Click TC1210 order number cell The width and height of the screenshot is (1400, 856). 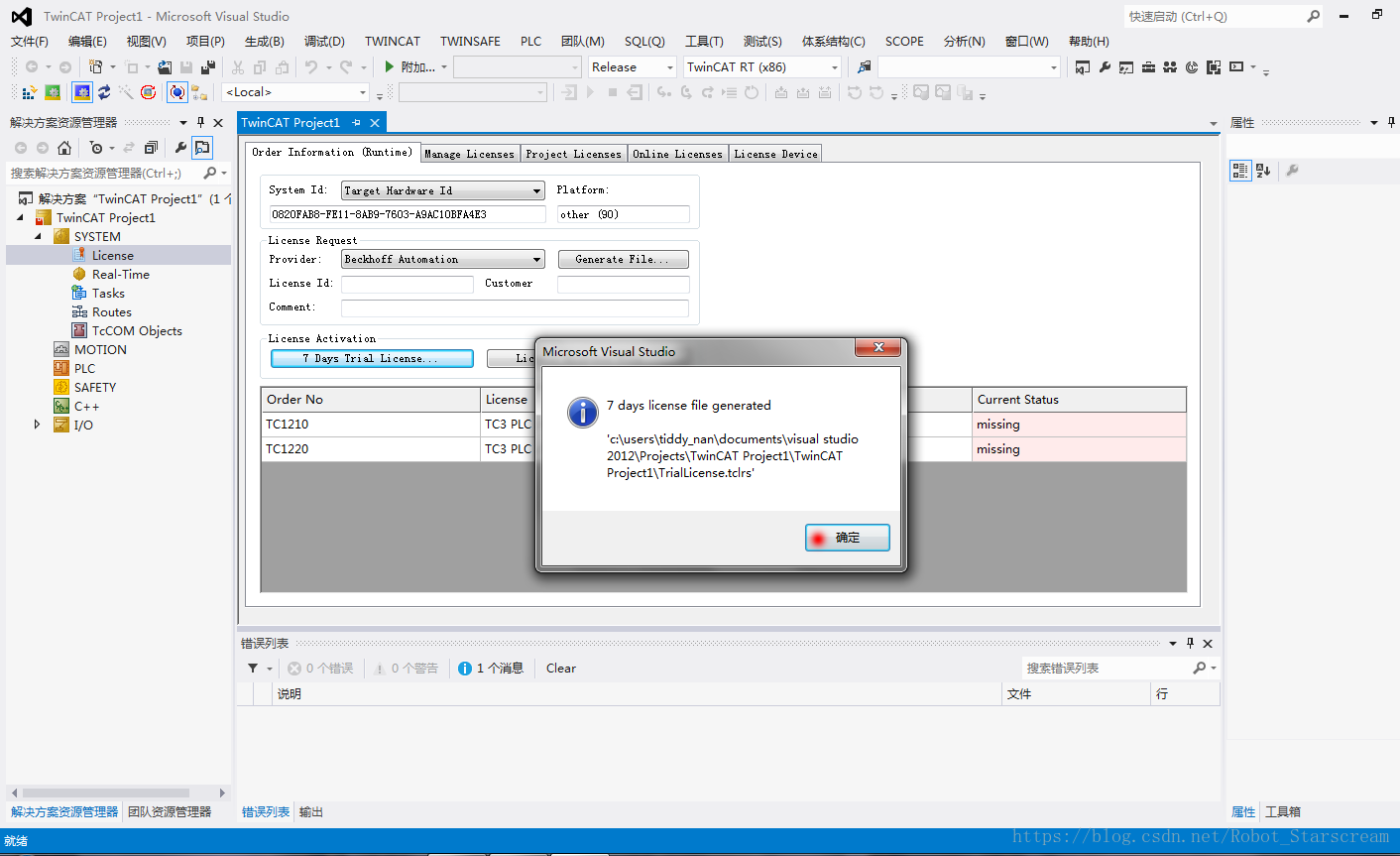[x=370, y=425]
